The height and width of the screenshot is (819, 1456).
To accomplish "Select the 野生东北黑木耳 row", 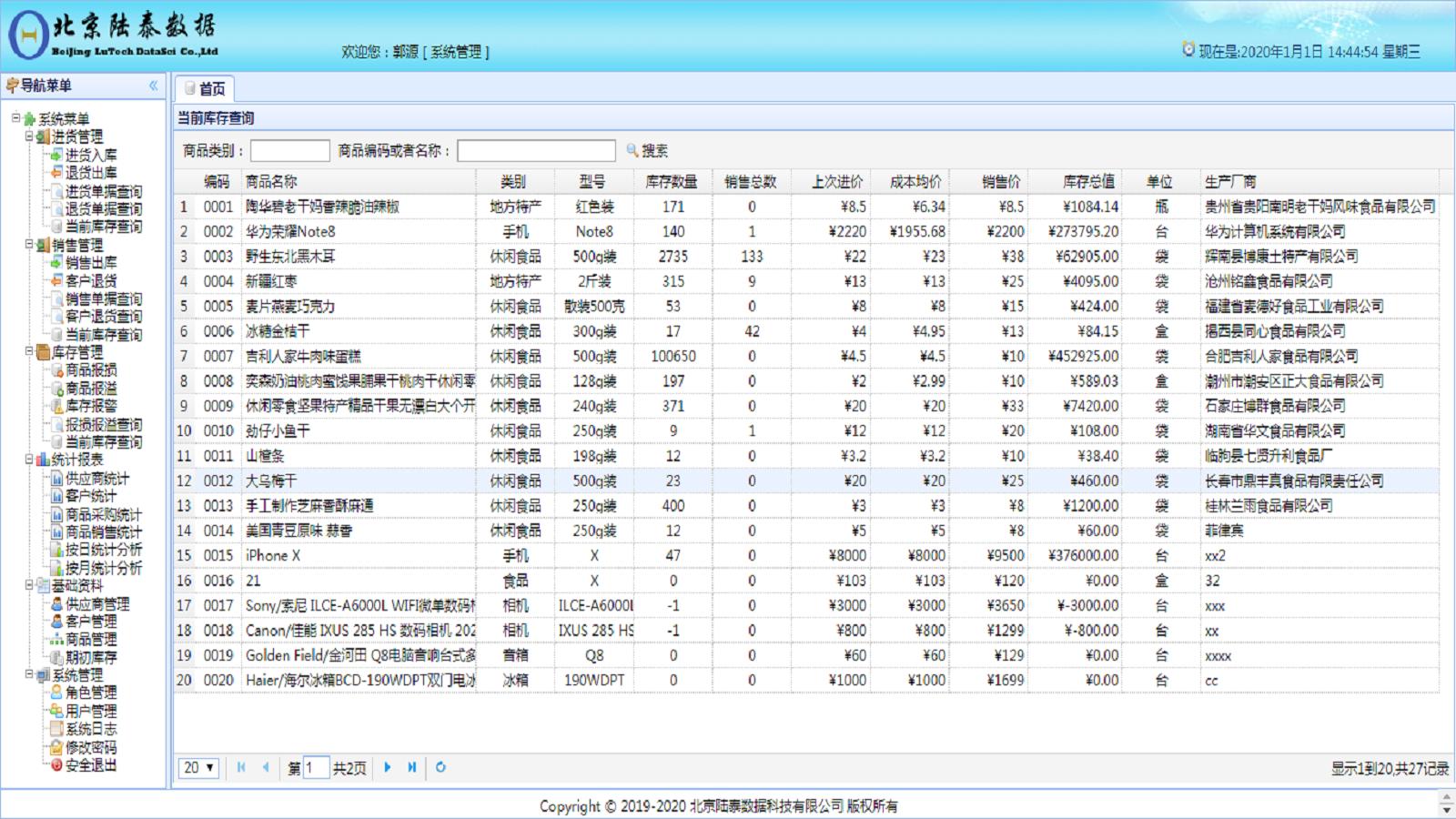I will 807,257.
